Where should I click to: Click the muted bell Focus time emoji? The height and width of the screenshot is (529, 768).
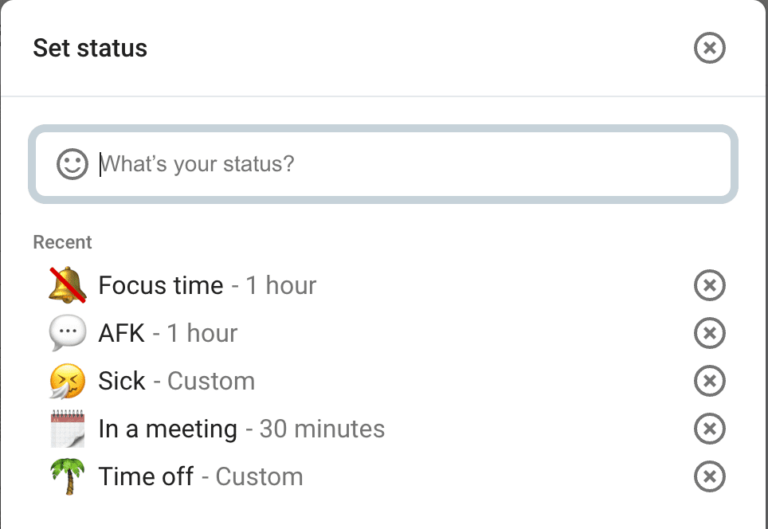[x=68, y=285]
